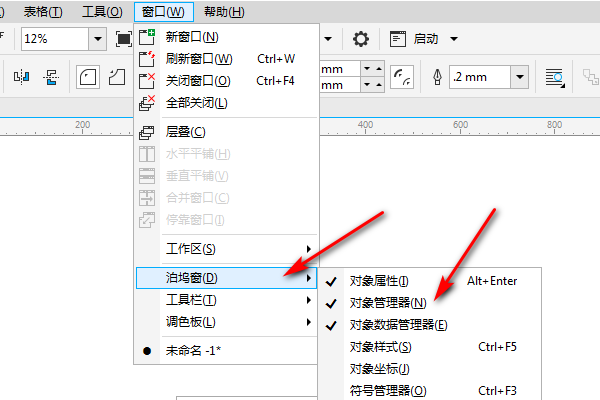Click the full-screen preview icon beside zoom box
This screenshot has height=400, width=600.
pyautogui.click(x=124, y=39)
